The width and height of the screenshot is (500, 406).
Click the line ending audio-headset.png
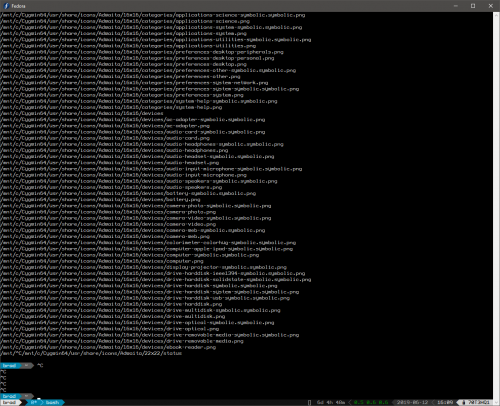point(110,163)
